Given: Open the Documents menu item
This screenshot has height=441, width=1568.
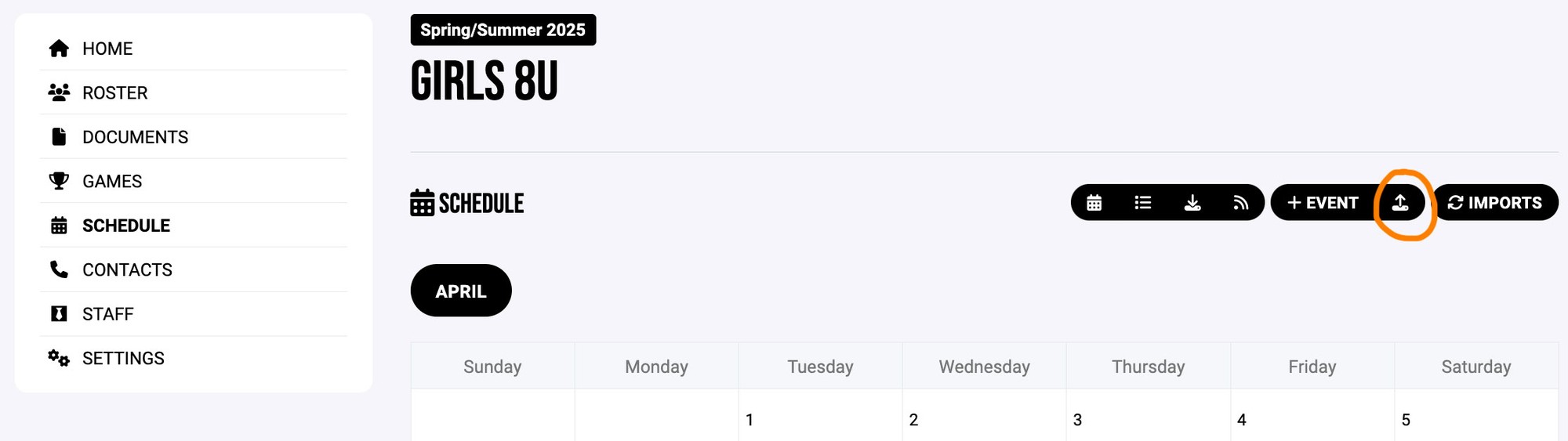Looking at the screenshot, I should pos(135,137).
